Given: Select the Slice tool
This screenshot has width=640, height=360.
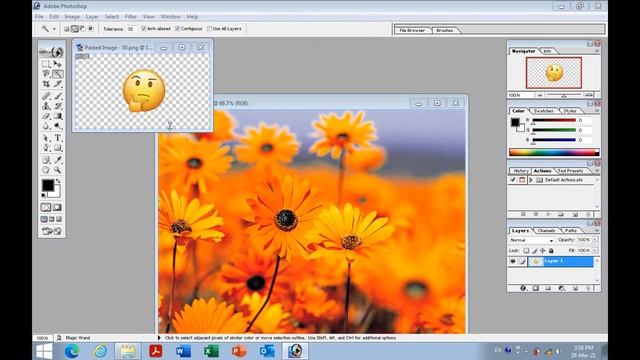Looking at the screenshot, I should coord(58,84).
